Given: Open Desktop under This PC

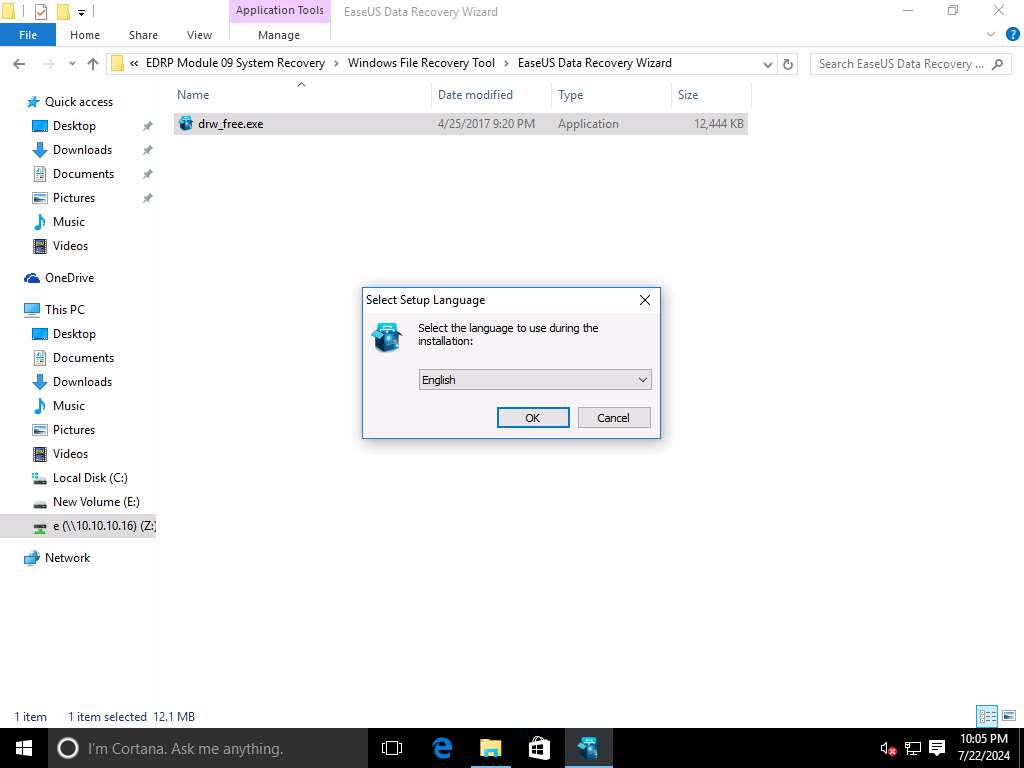Looking at the screenshot, I should point(74,334).
